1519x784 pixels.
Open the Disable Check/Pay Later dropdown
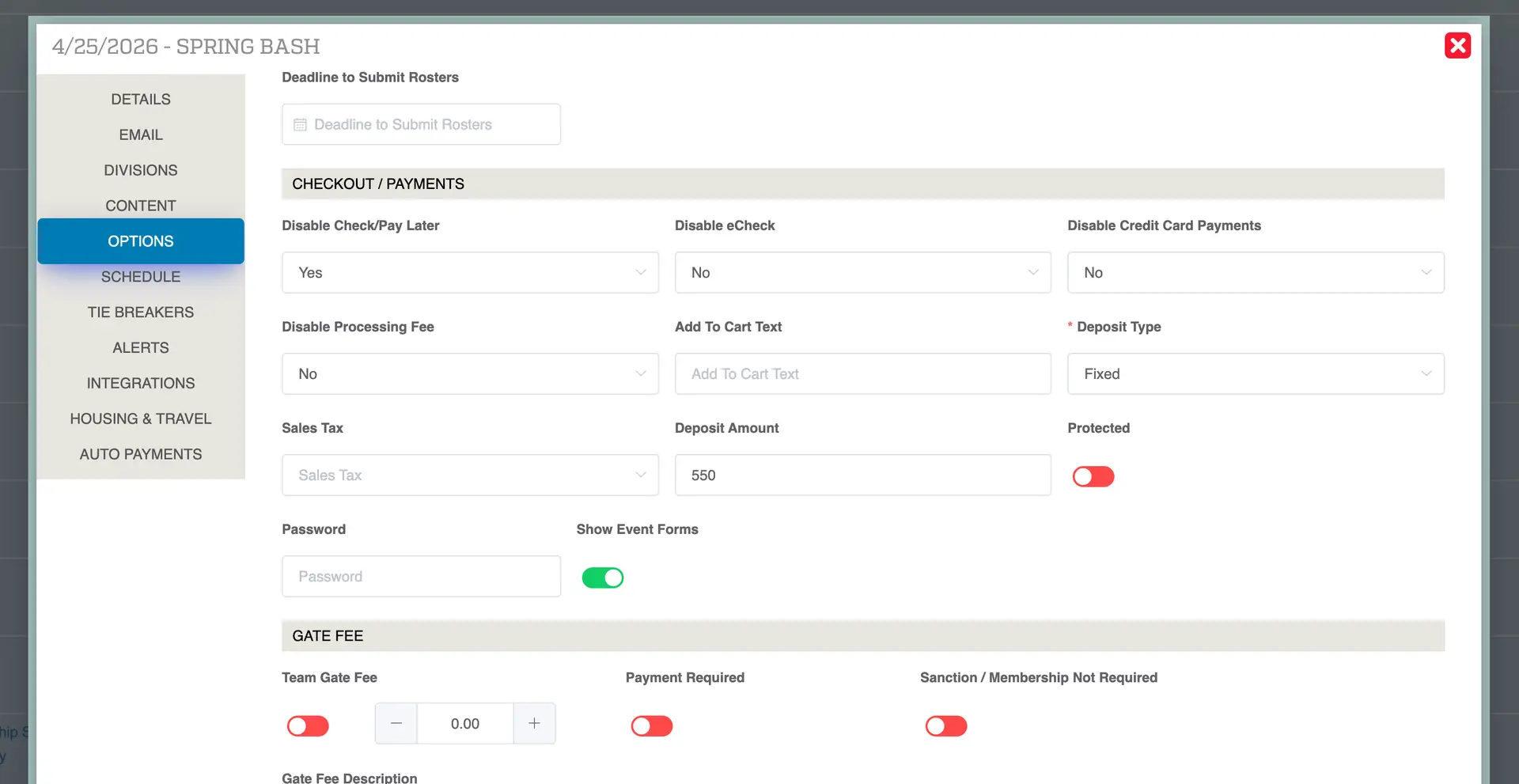pyautogui.click(x=470, y=272)
